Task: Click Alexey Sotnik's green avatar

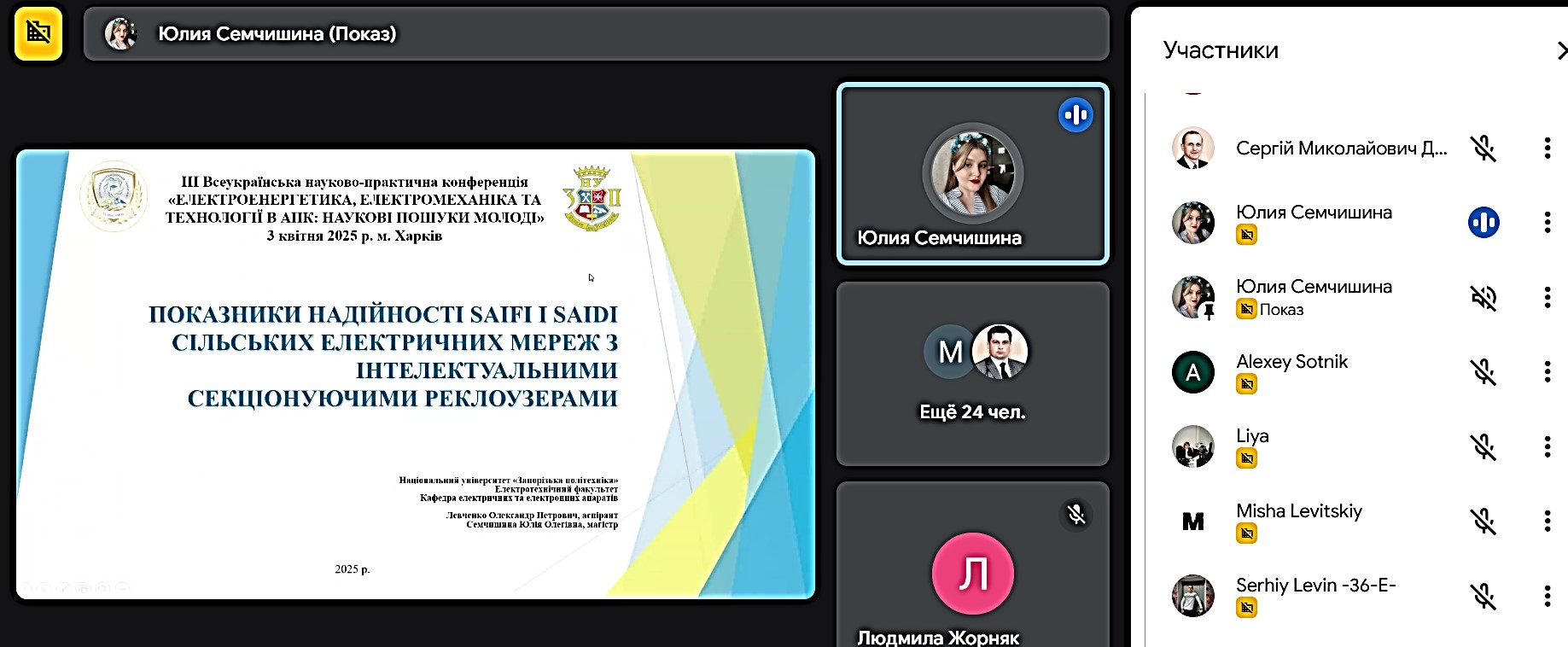Action: [x=1192, y=372]
